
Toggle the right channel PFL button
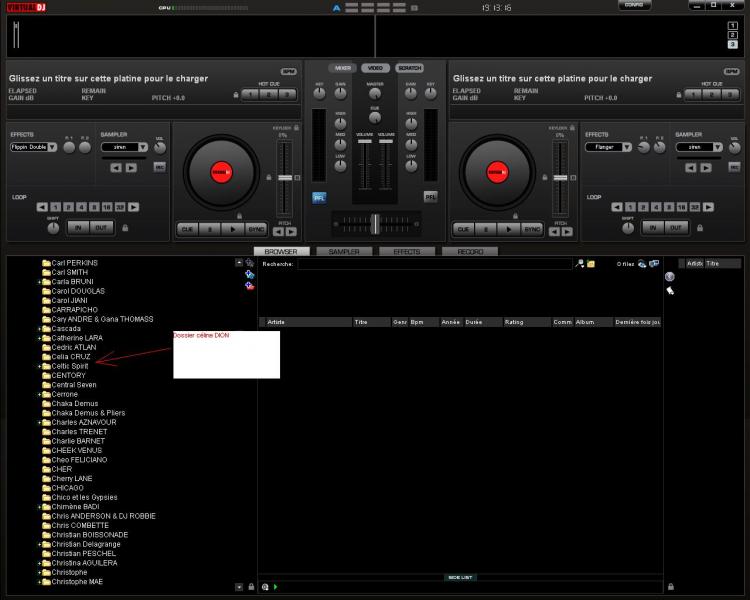point(431,197)
